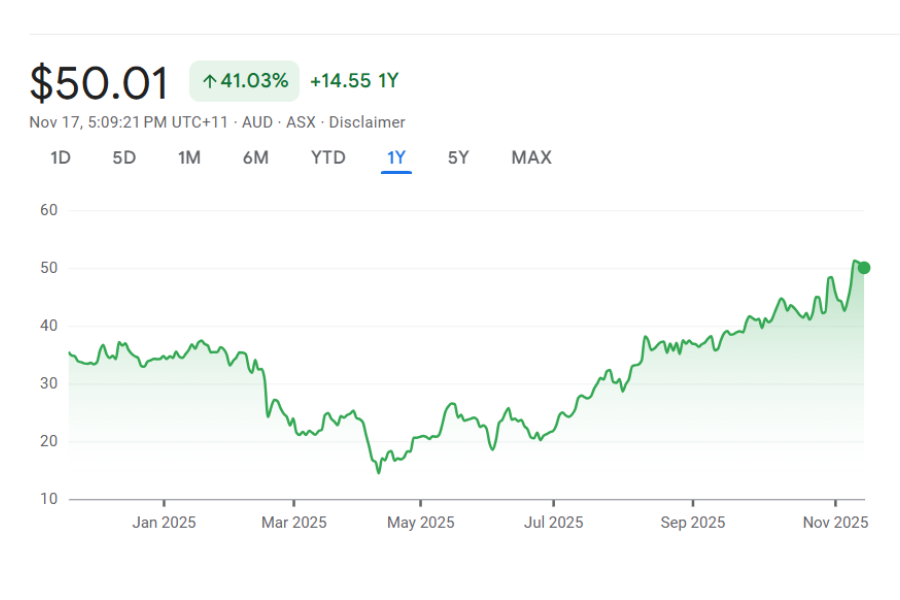
Task: Select the YTD range tab
Action: tap(328, 158)
